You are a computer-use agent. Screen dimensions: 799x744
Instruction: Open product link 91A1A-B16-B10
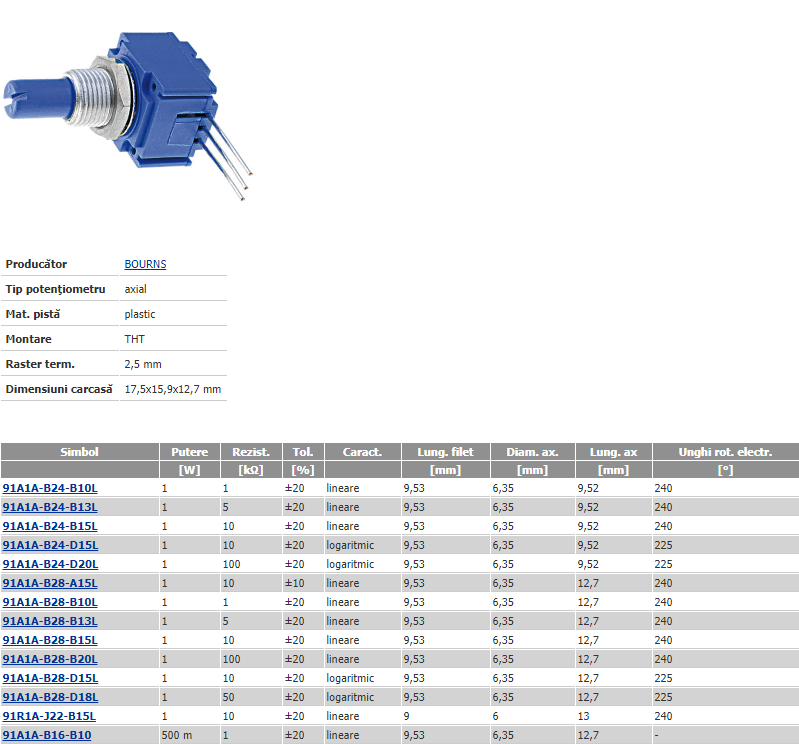47,735
